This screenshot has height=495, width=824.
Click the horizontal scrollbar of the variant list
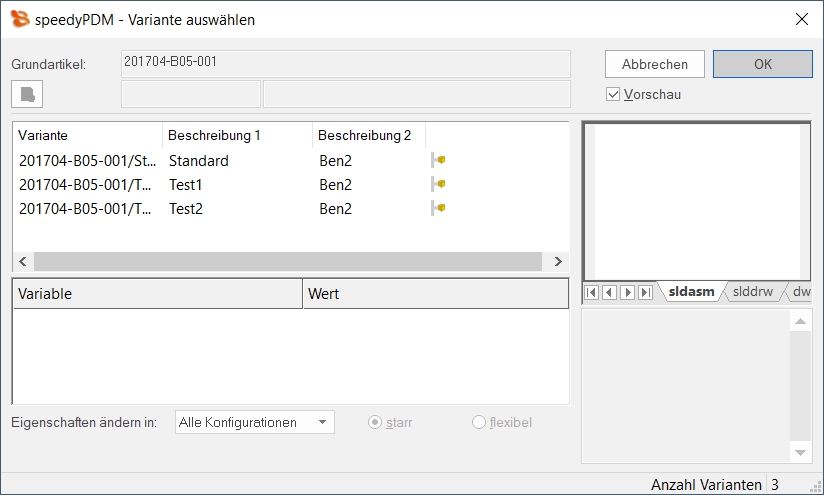click(290, 261)
